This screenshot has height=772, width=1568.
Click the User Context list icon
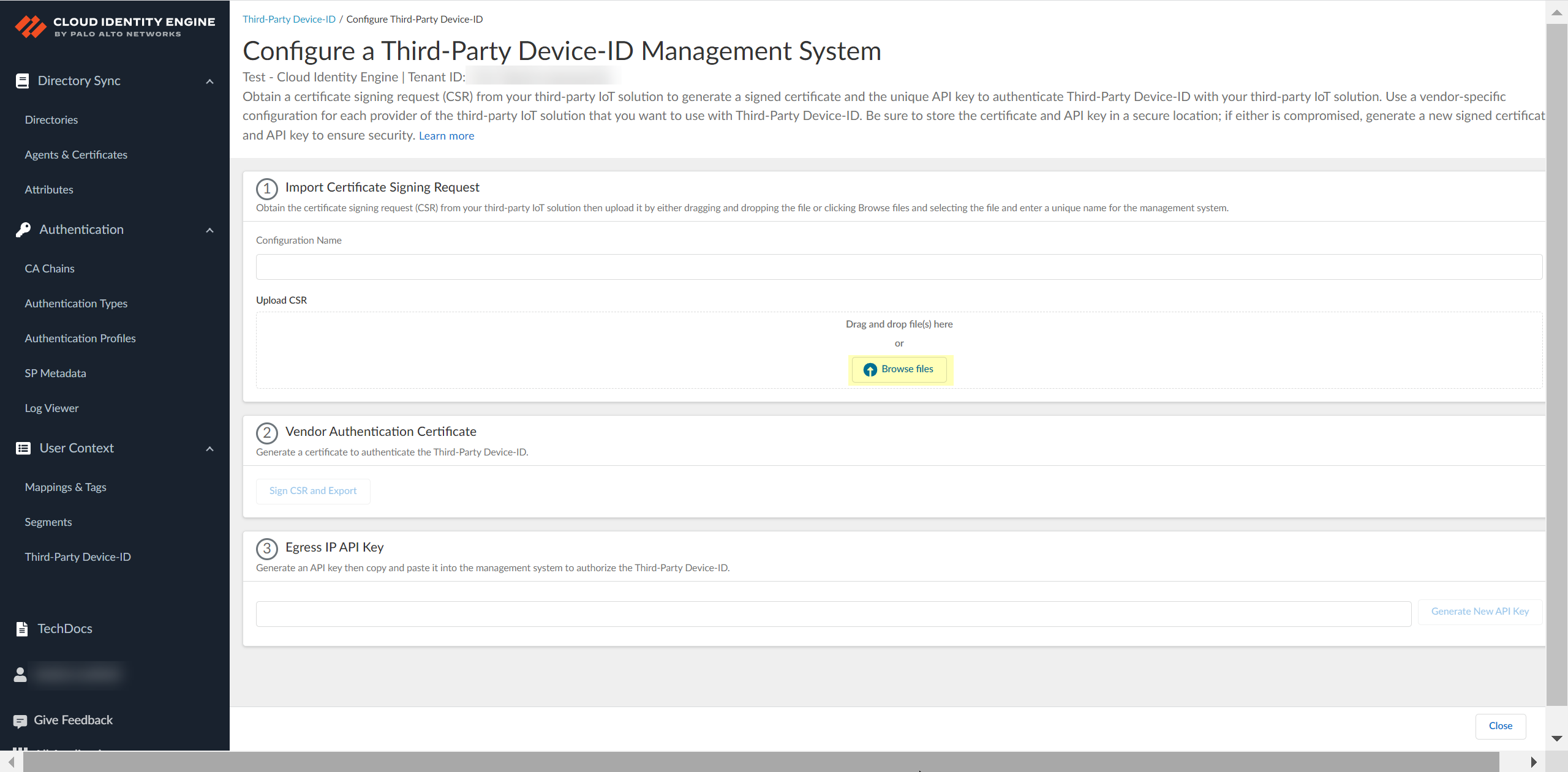(x=23, y=448)
